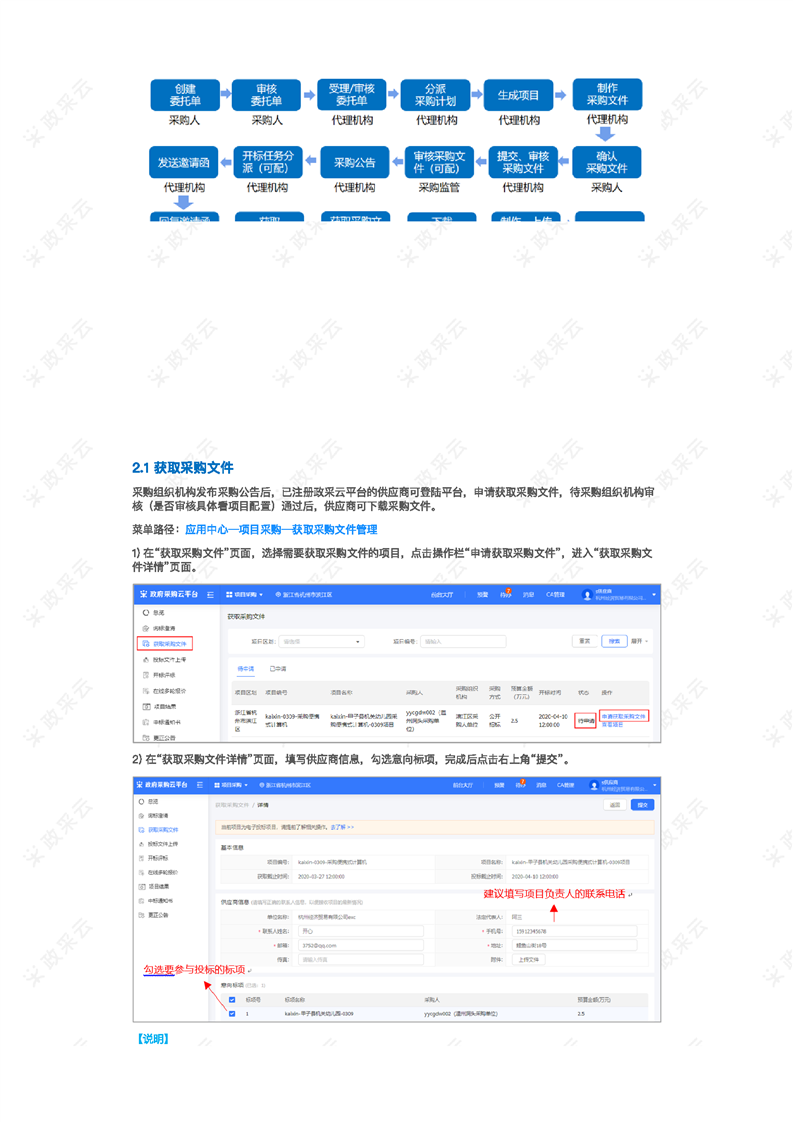Open 待办 notification icon in first screenshot header
Image resolution: width=793 pixels, height=1122 pixels.
(x=506, y=595)
